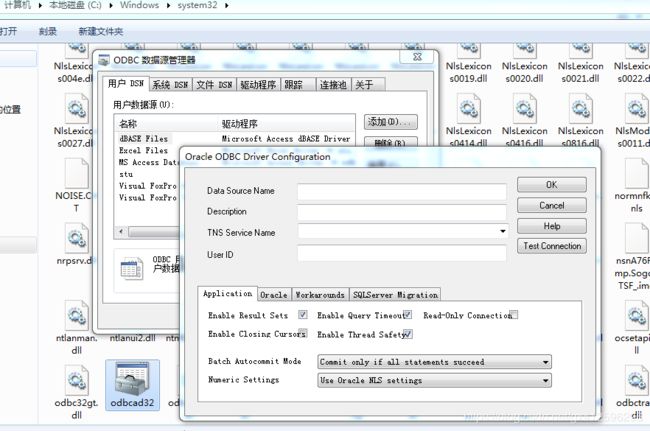Open the 系统 DSN tab
Image resolution: width=650 pixels, height=431 pixels.
(x=170, y=85)
